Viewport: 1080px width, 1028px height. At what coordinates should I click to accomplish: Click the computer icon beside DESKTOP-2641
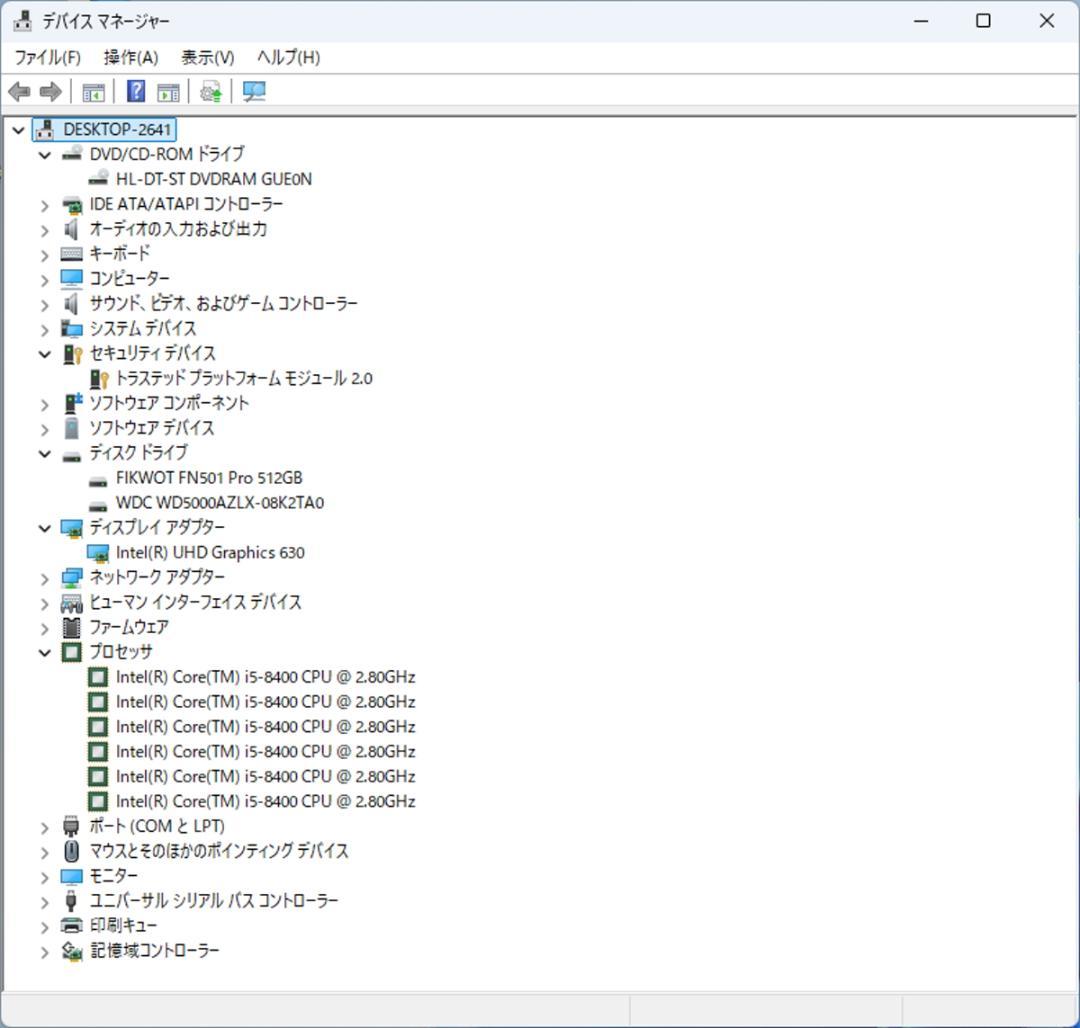pyautogui.click(x=43, y=128)
